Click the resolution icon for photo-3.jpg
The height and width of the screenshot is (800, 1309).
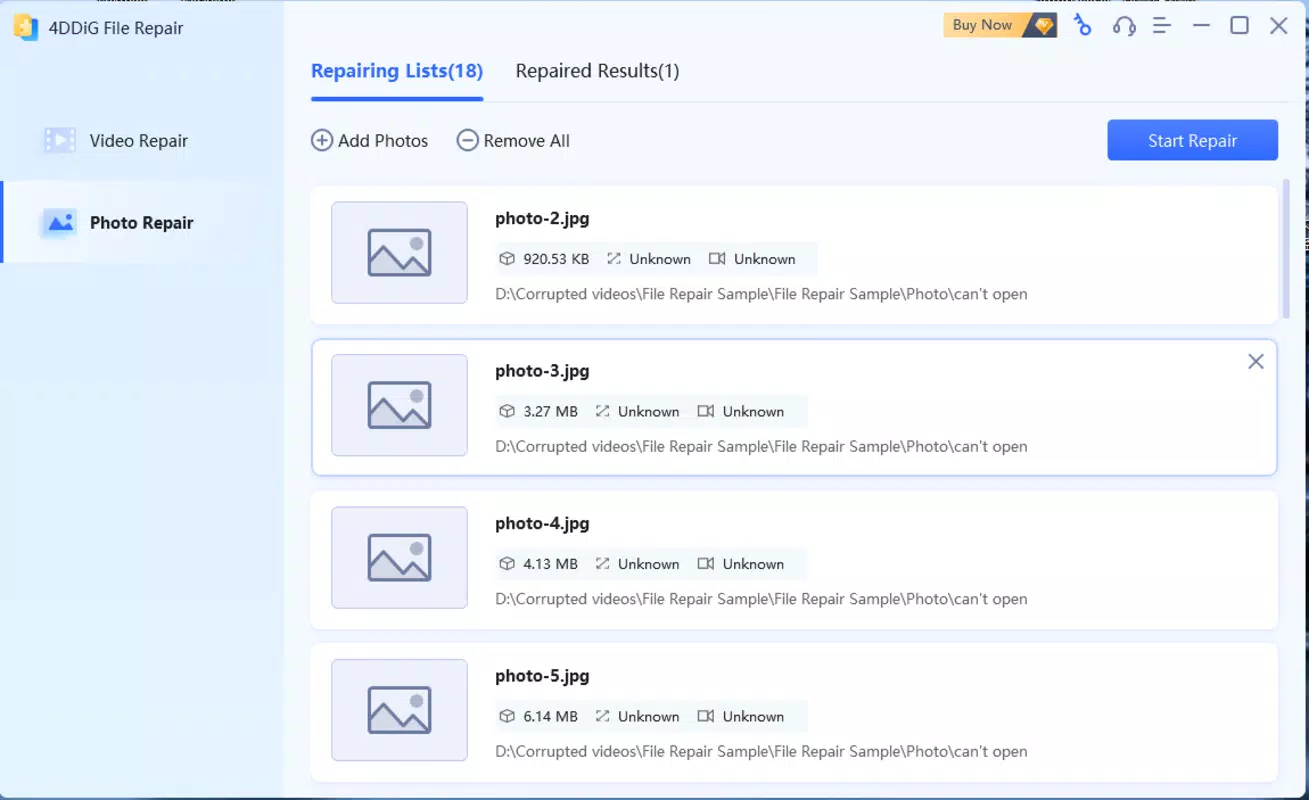(x=602, y=411)
